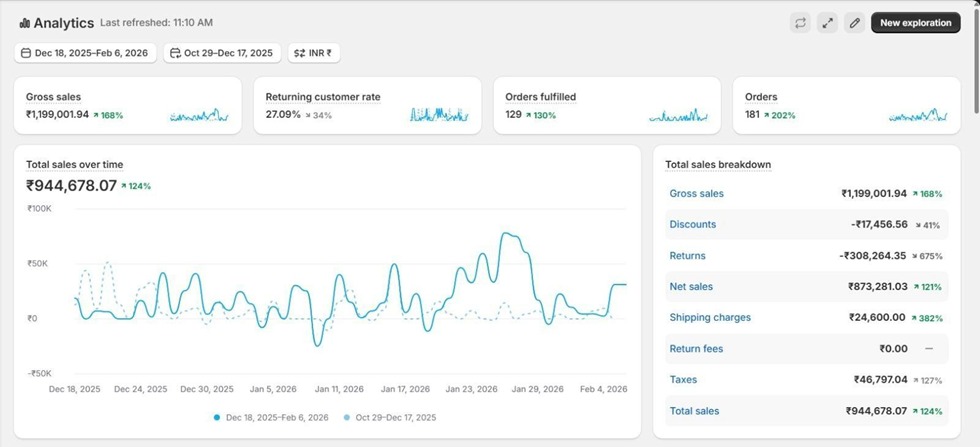Open the INR currency selector
This screenshot has width=980, height=447.
313,53
